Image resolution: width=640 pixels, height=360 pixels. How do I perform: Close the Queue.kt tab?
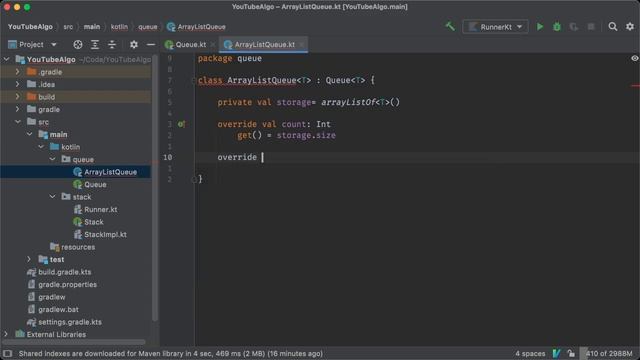tap(213, 44)
